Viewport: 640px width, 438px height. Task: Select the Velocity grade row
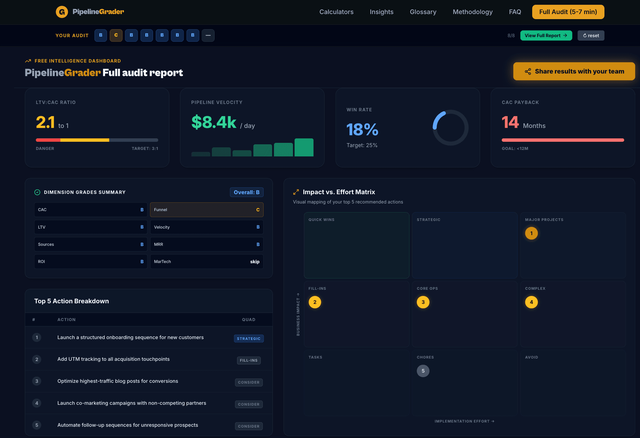click(207, 227)
